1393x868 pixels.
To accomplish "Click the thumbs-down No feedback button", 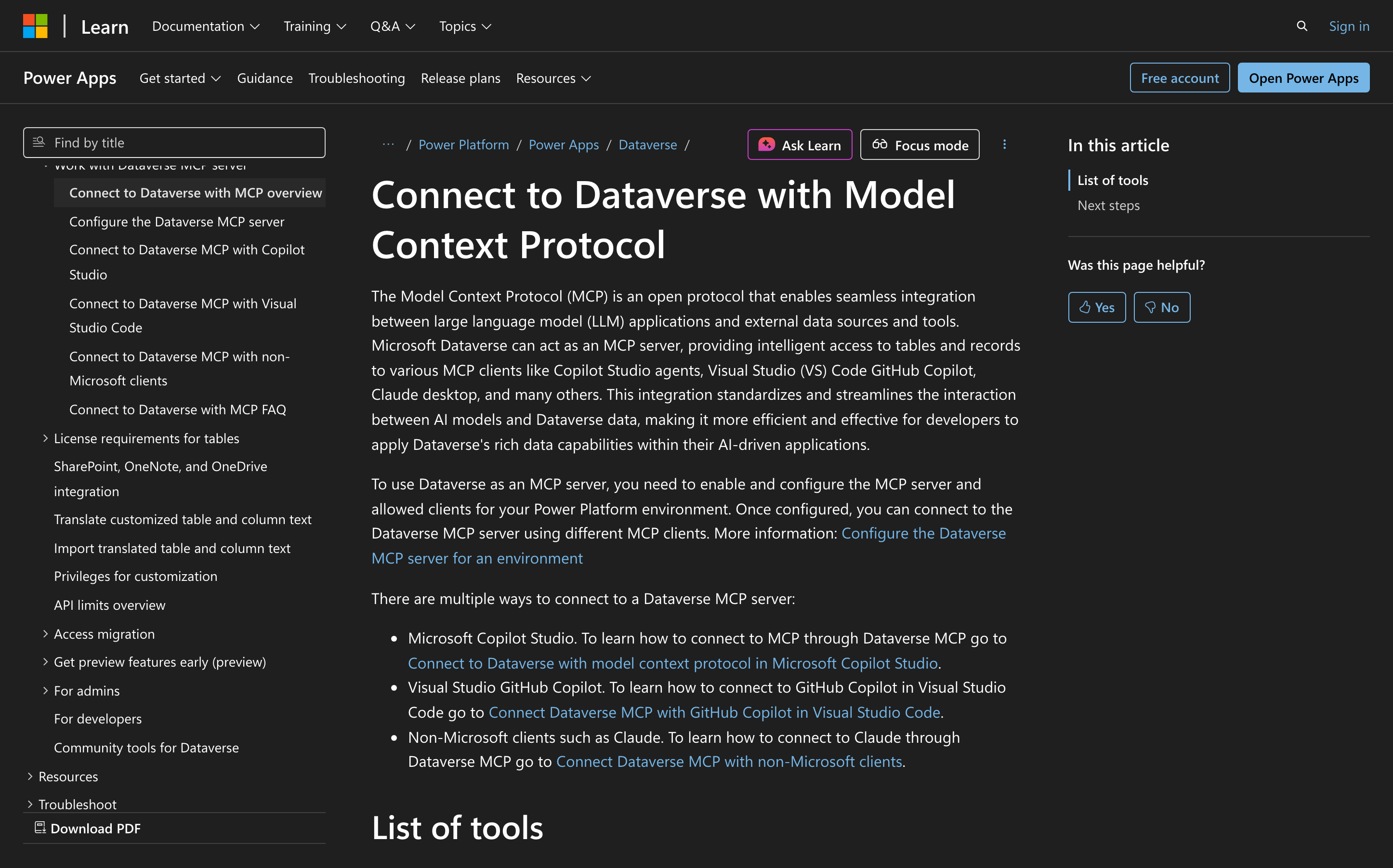I will click(1161, 307).
